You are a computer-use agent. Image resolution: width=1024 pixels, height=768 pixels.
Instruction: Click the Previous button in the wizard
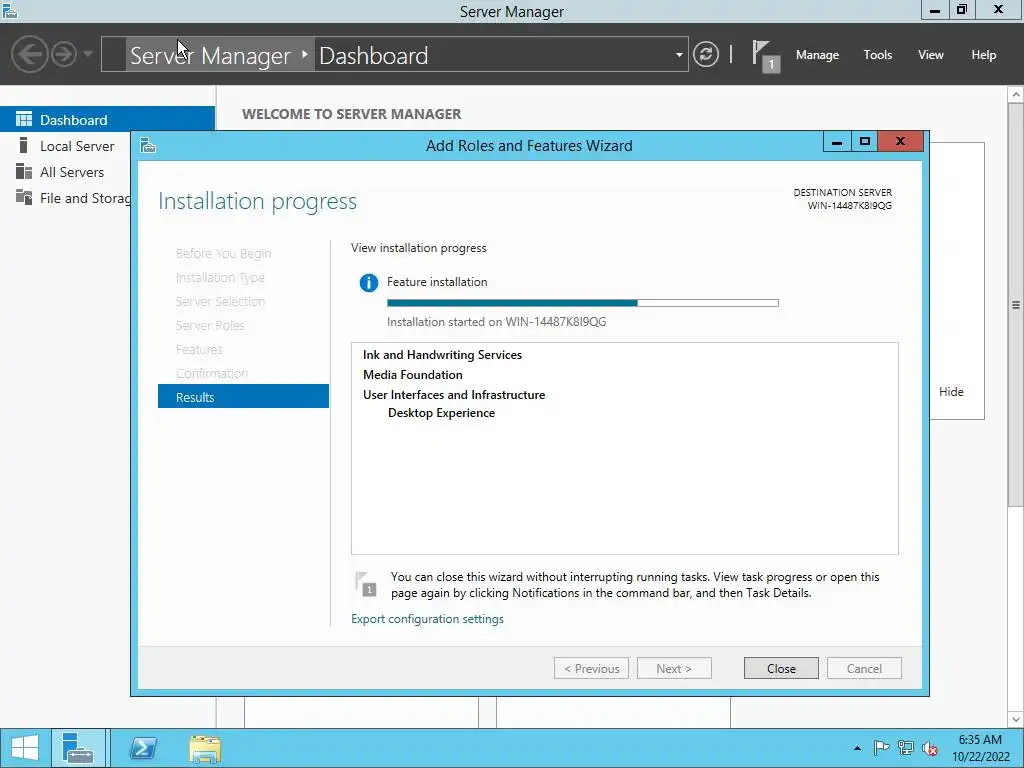click(x=592, y=668)
